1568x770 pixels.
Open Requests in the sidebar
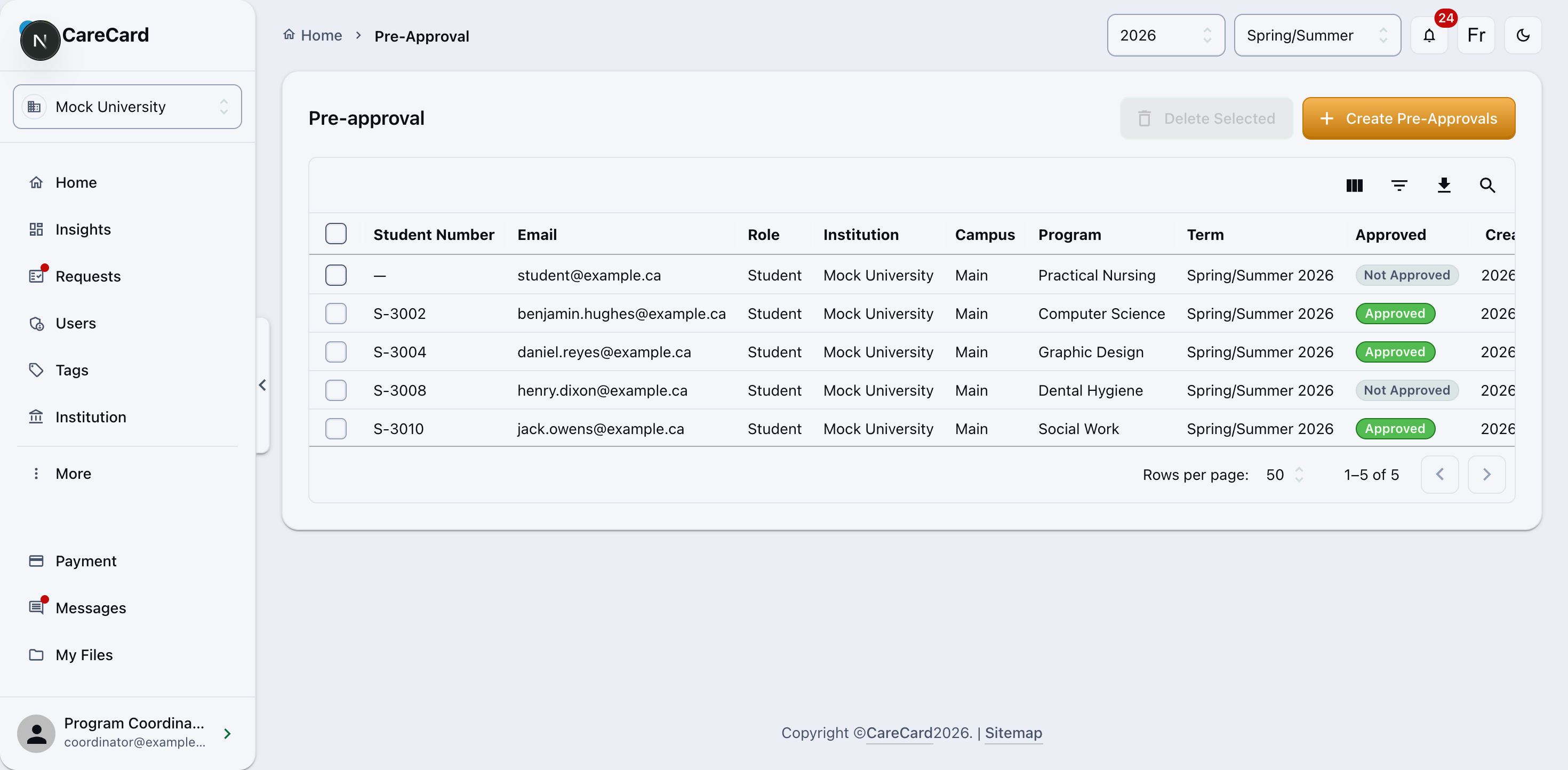coord(127,276)
